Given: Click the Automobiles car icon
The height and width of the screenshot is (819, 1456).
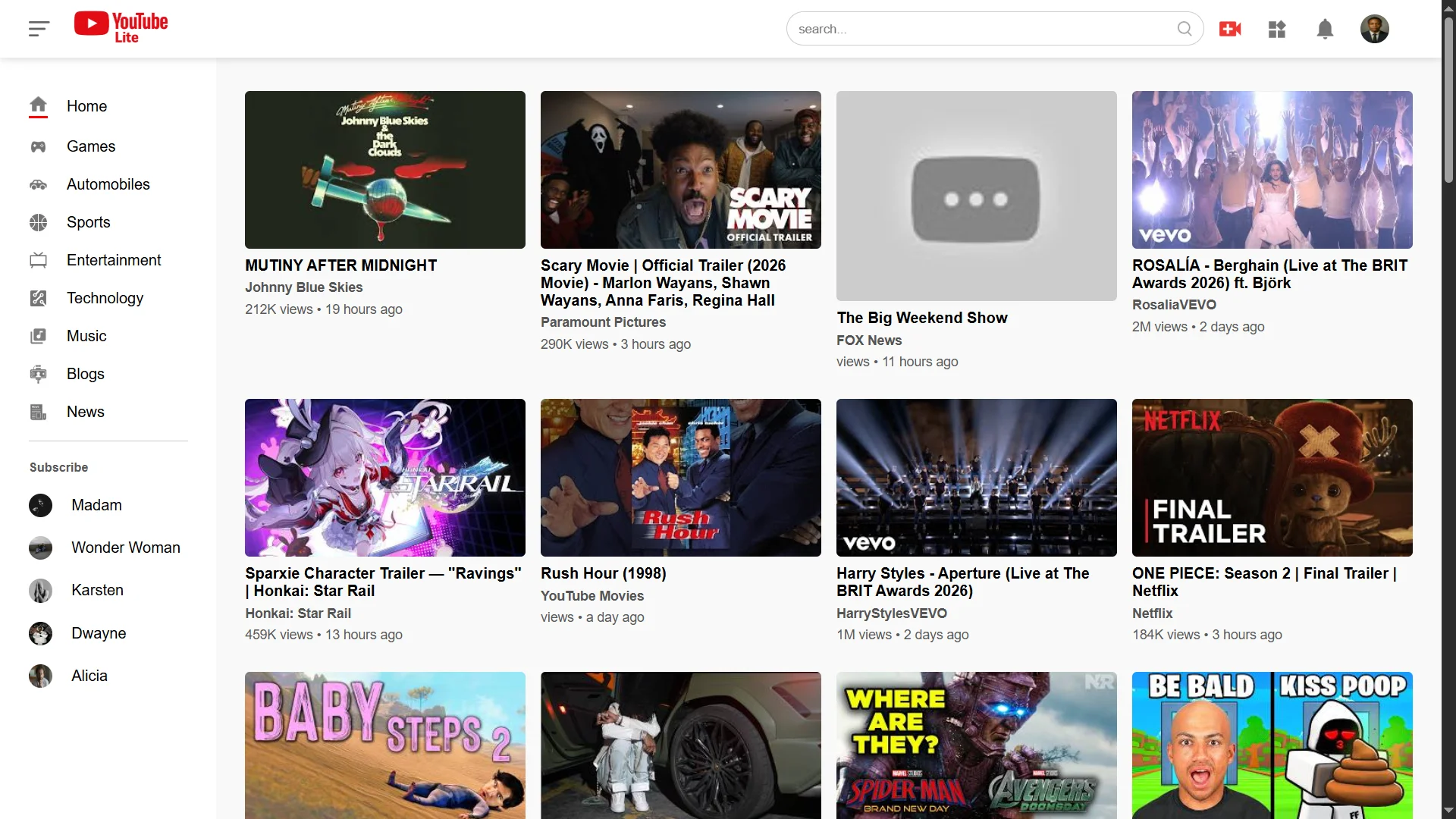Looking at the screenshot, I should [x=38, y=184].
